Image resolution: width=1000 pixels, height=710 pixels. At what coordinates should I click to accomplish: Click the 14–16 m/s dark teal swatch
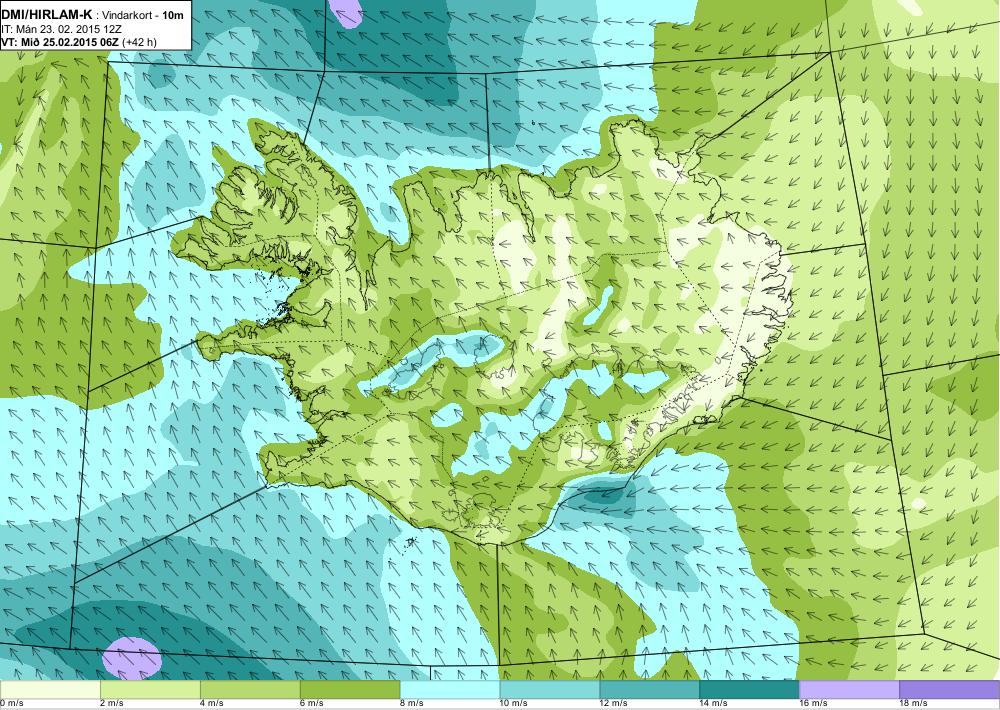click(x=749, y=689)
